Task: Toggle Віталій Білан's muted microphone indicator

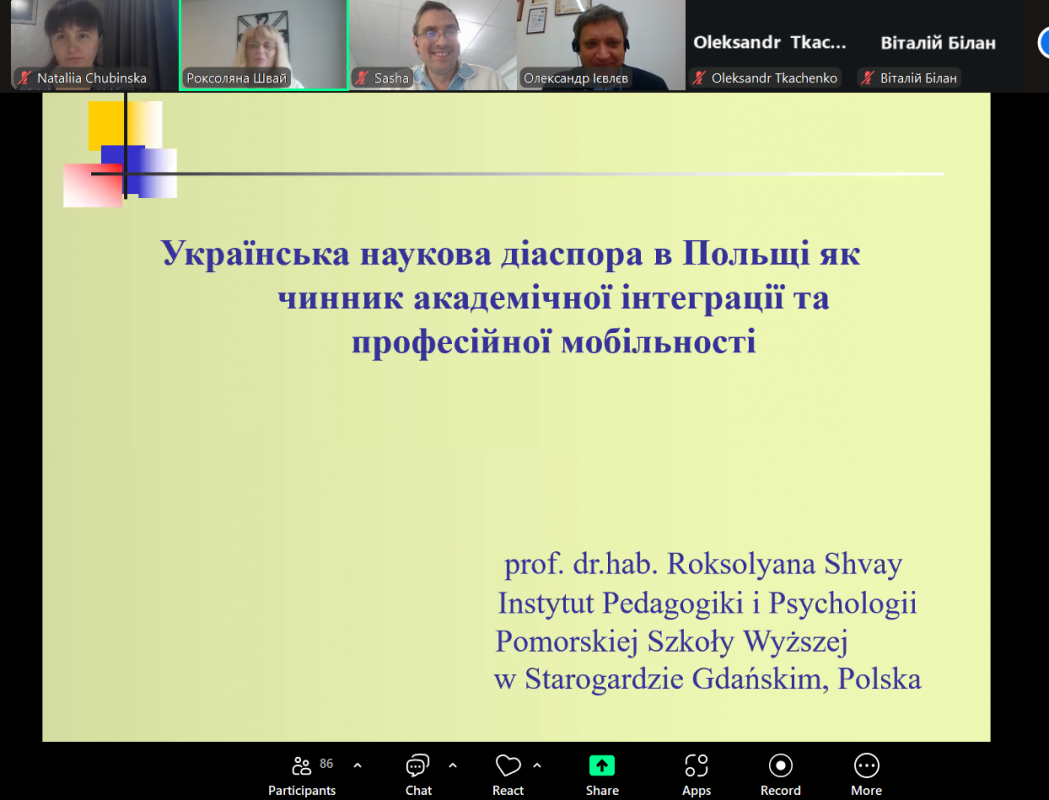Action: pos(866,77)
